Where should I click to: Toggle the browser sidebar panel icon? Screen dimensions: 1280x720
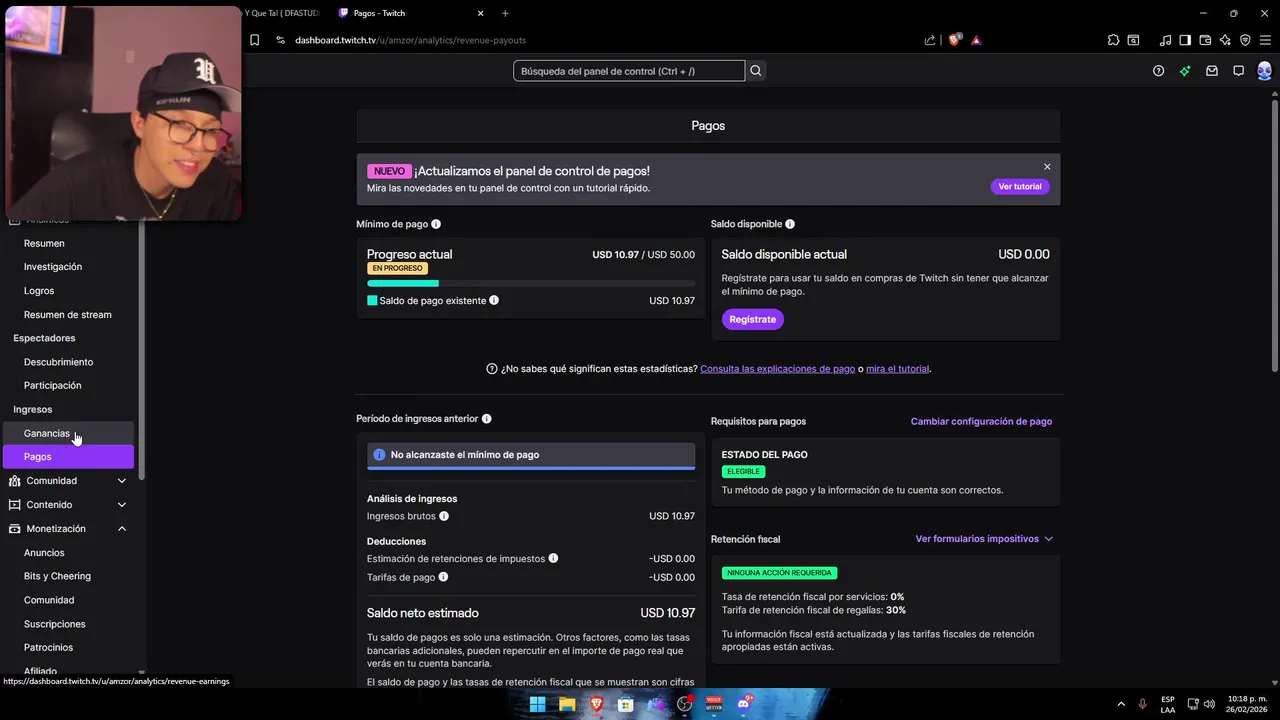pyautogui.click(x=1185, y=40)
